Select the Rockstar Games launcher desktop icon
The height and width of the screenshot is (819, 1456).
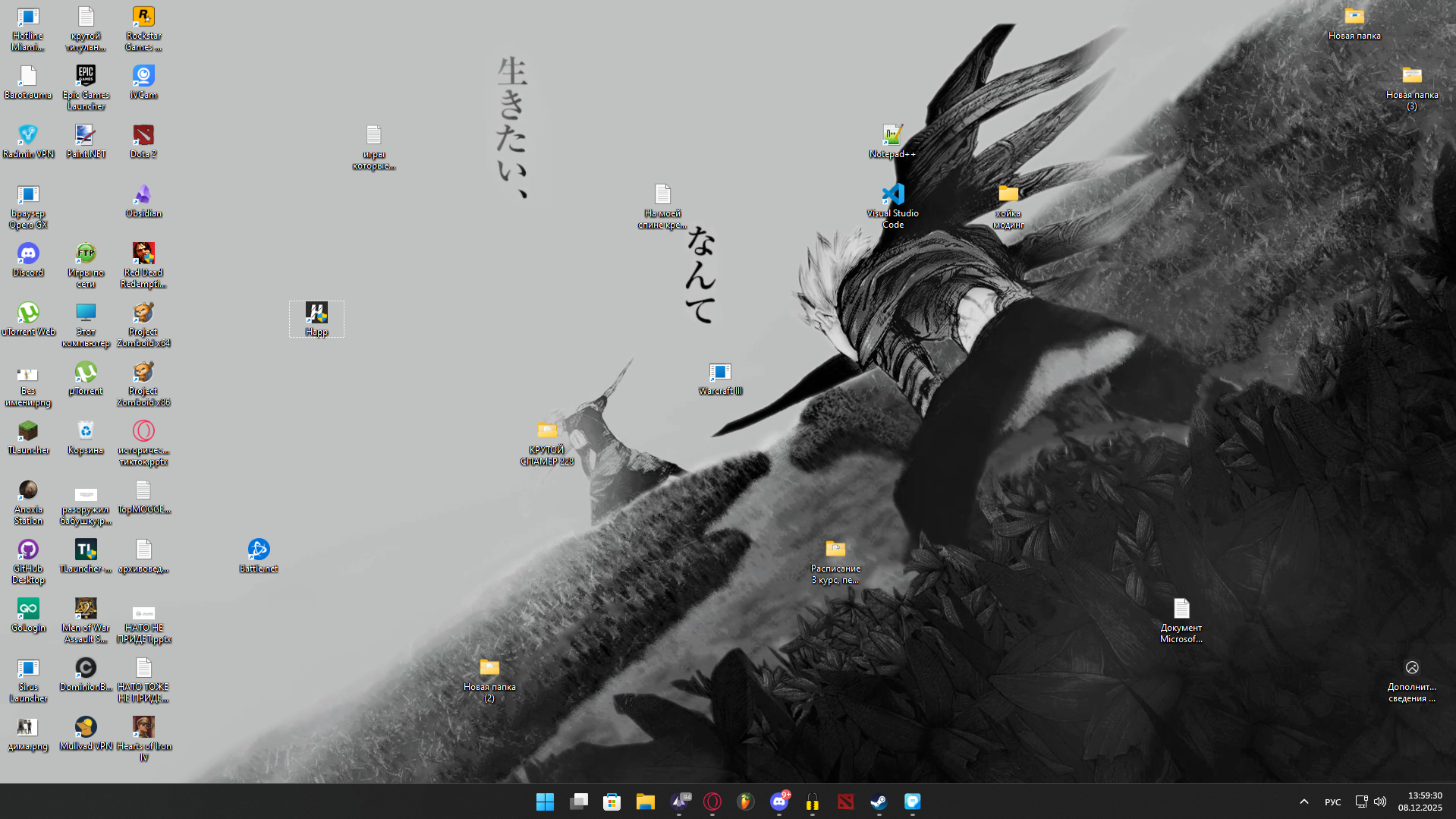click(x=143, y=30)
